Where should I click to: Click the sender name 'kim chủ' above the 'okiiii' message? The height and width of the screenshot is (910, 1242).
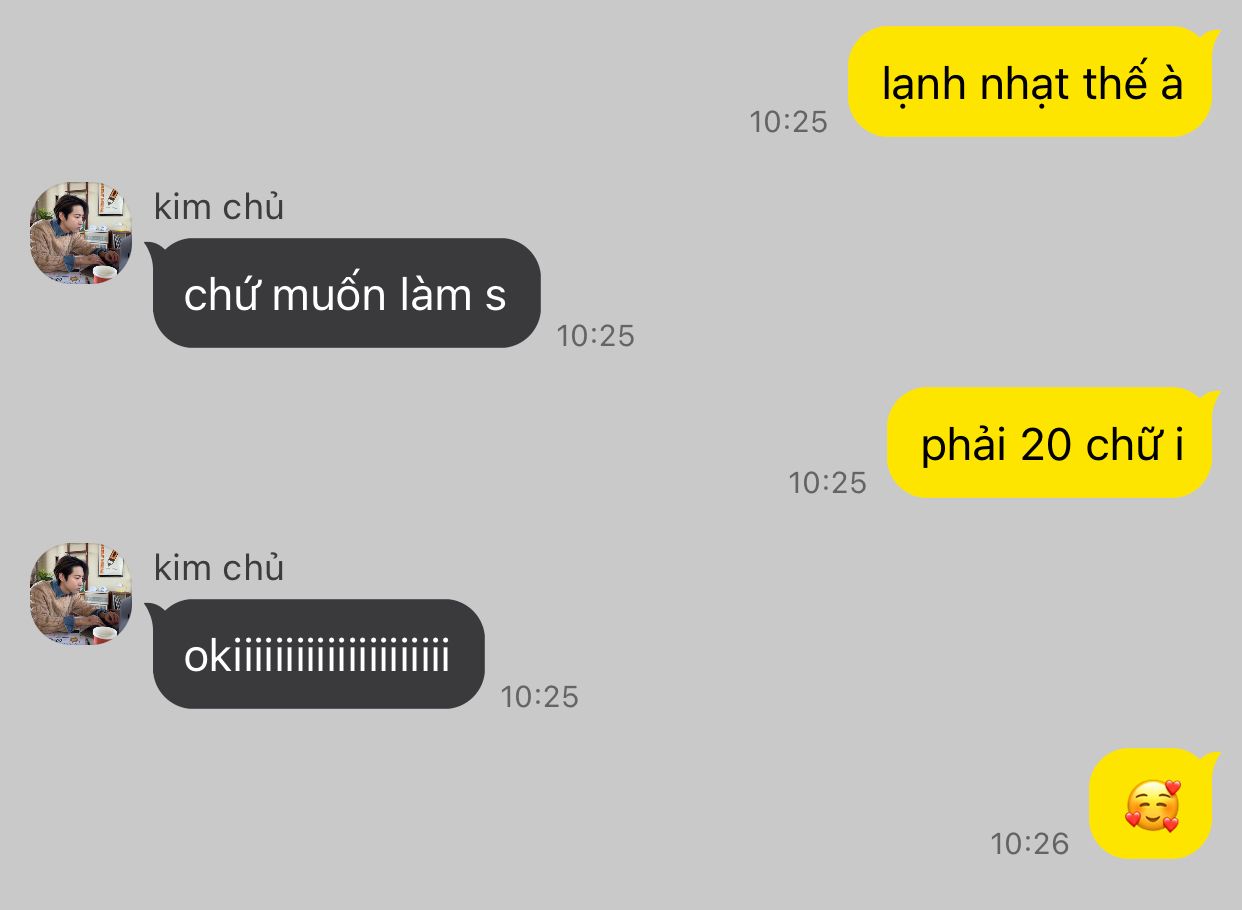coord(219,568)
